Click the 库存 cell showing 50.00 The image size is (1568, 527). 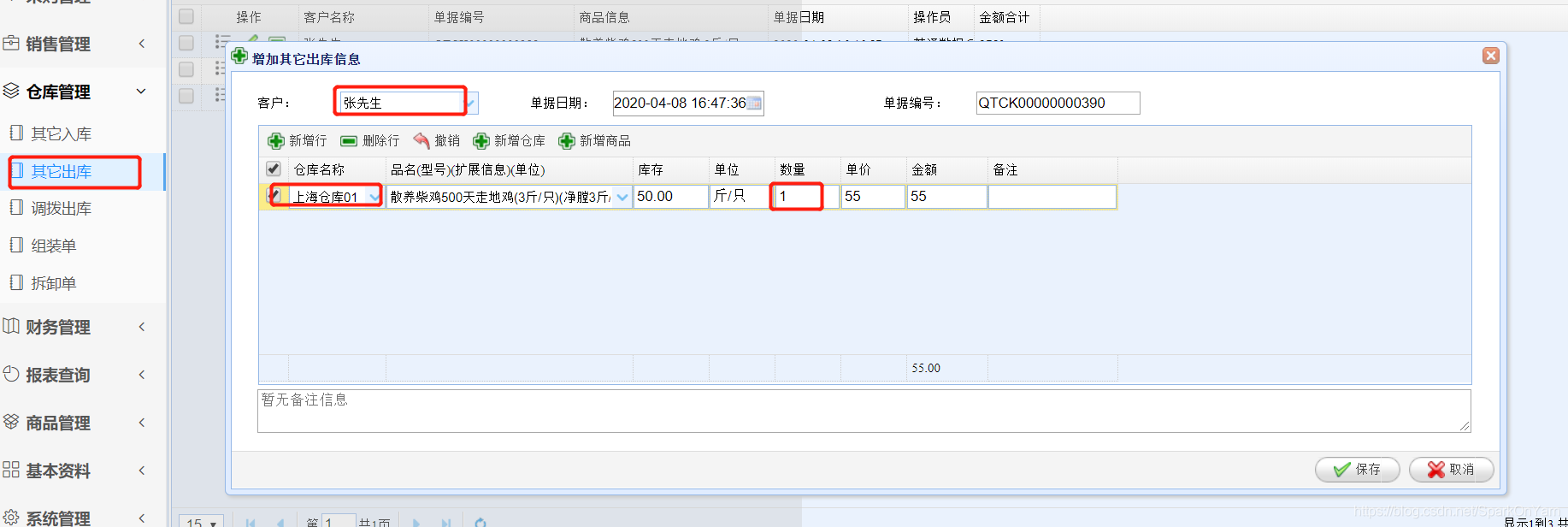pyautogui.click(x=670, y=197)
